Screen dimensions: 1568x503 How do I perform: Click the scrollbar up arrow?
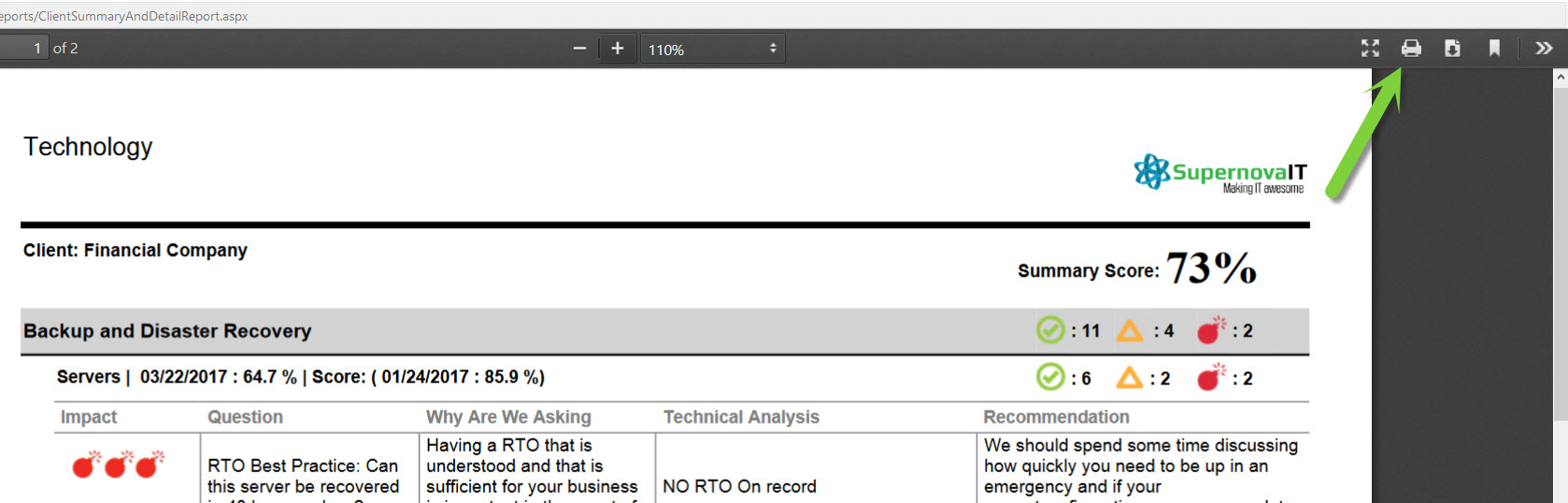pyautogui.click(x=1561, y=79)
